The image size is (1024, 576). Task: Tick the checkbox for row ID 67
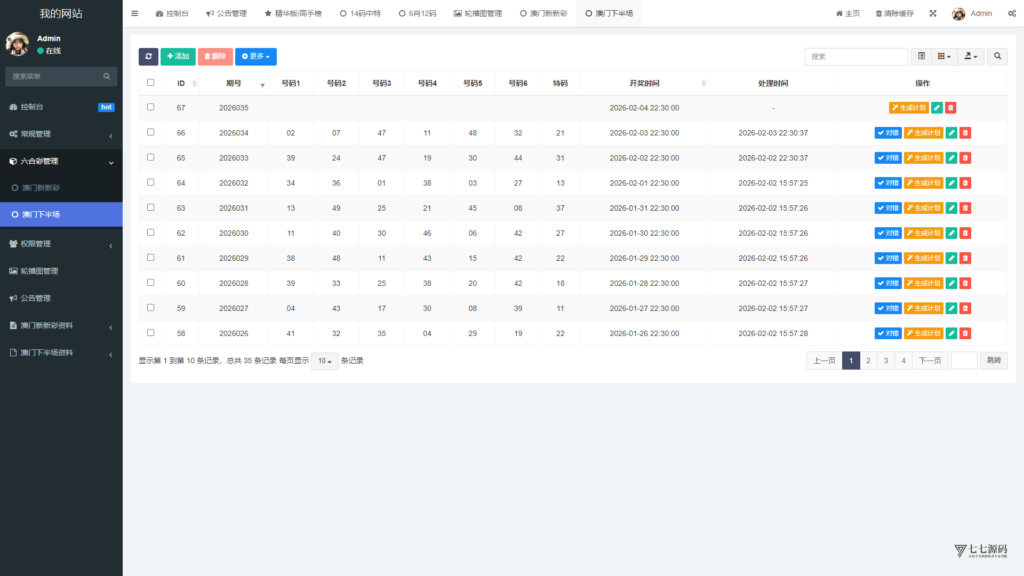pos(151,107)
